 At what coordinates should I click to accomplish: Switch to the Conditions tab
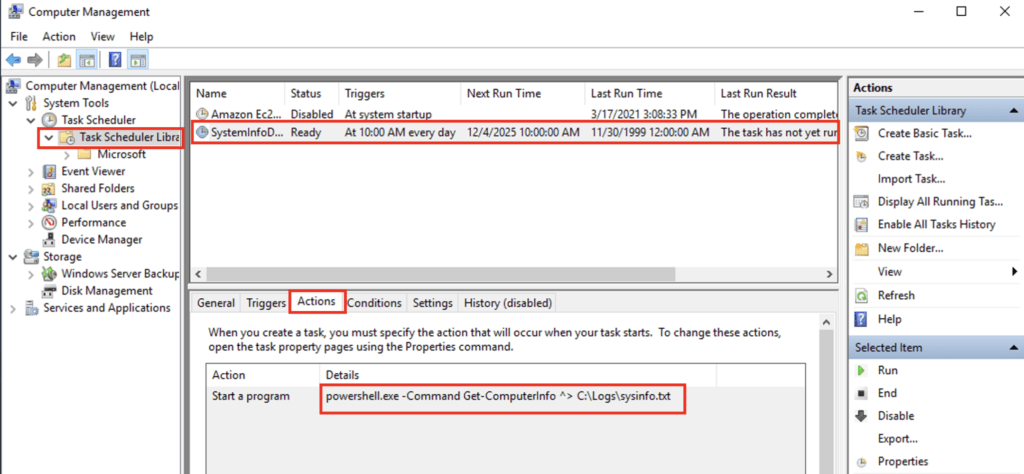coord(374,303)
